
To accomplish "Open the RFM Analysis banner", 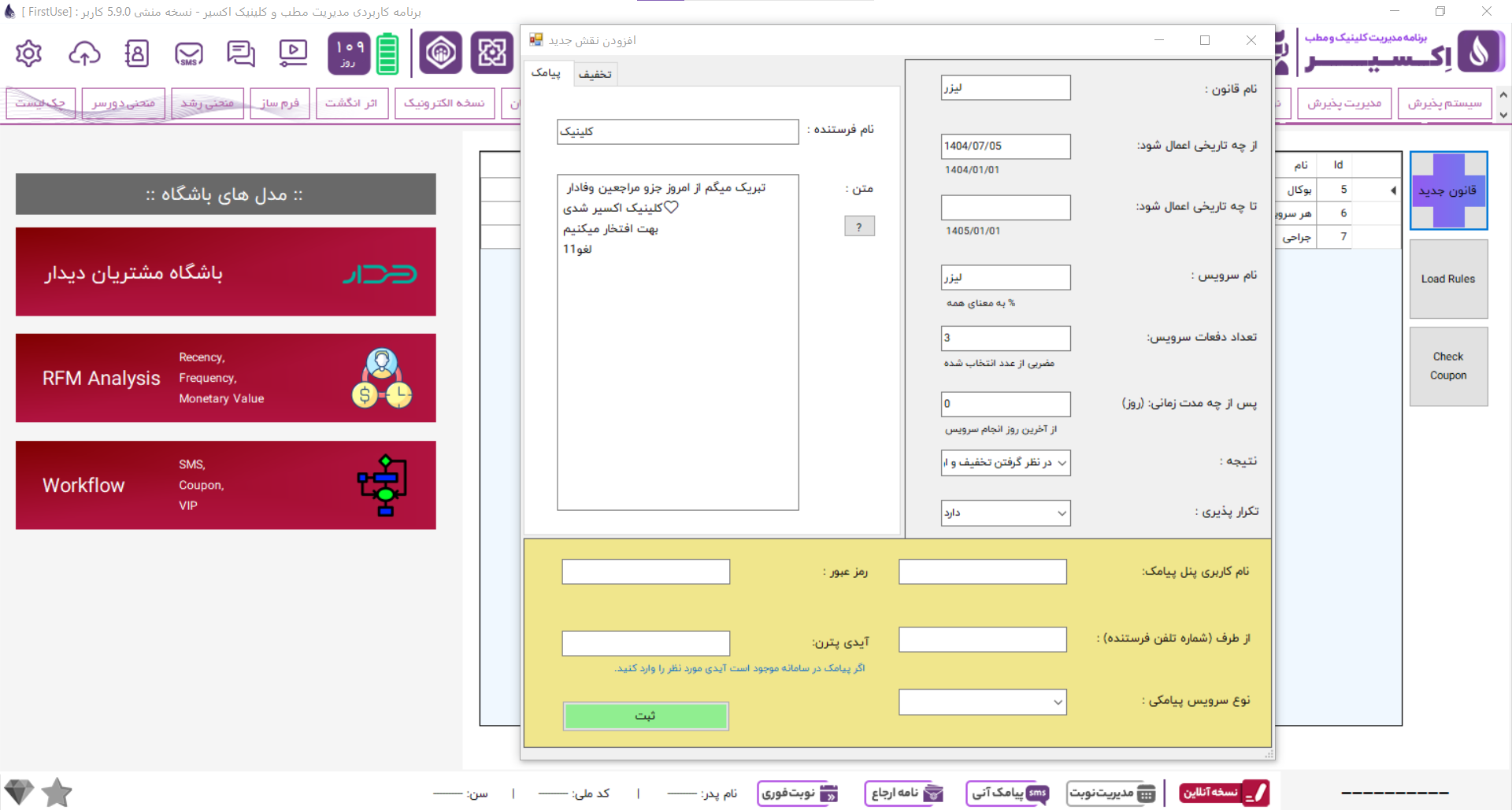I will 225,378.
